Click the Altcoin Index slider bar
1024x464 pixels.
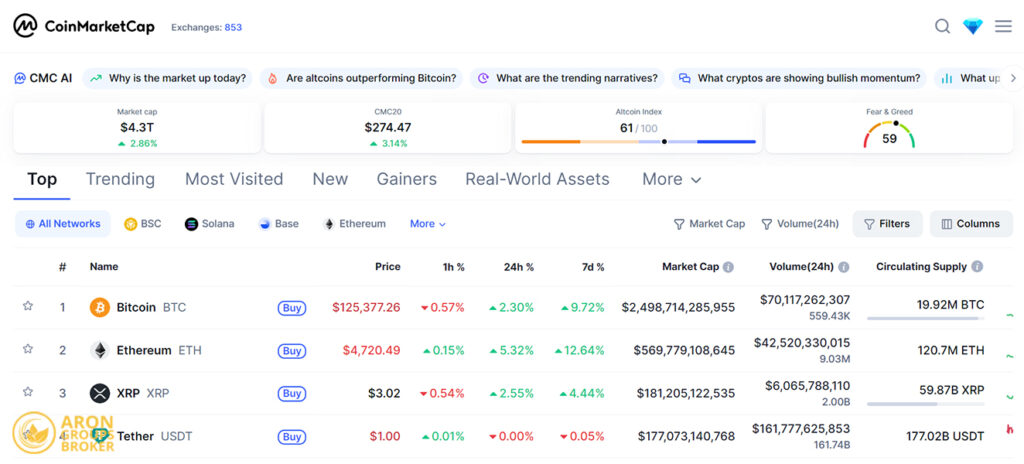click(x=638, y=141)
